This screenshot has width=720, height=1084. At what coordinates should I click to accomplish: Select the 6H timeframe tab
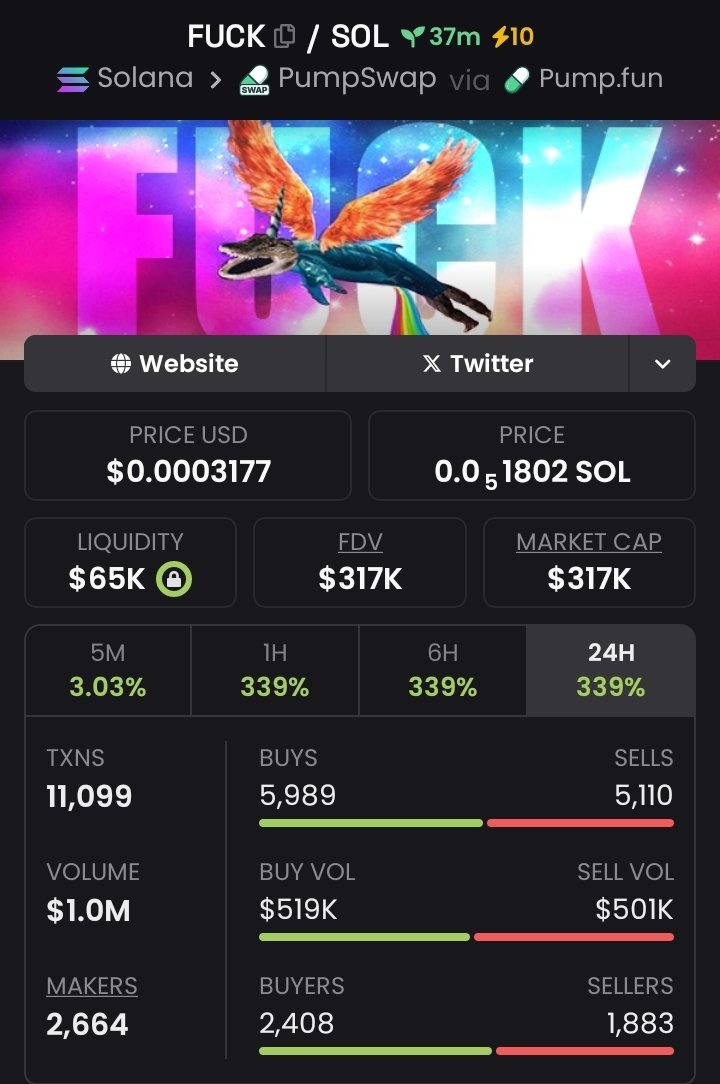tap(443, 670)
